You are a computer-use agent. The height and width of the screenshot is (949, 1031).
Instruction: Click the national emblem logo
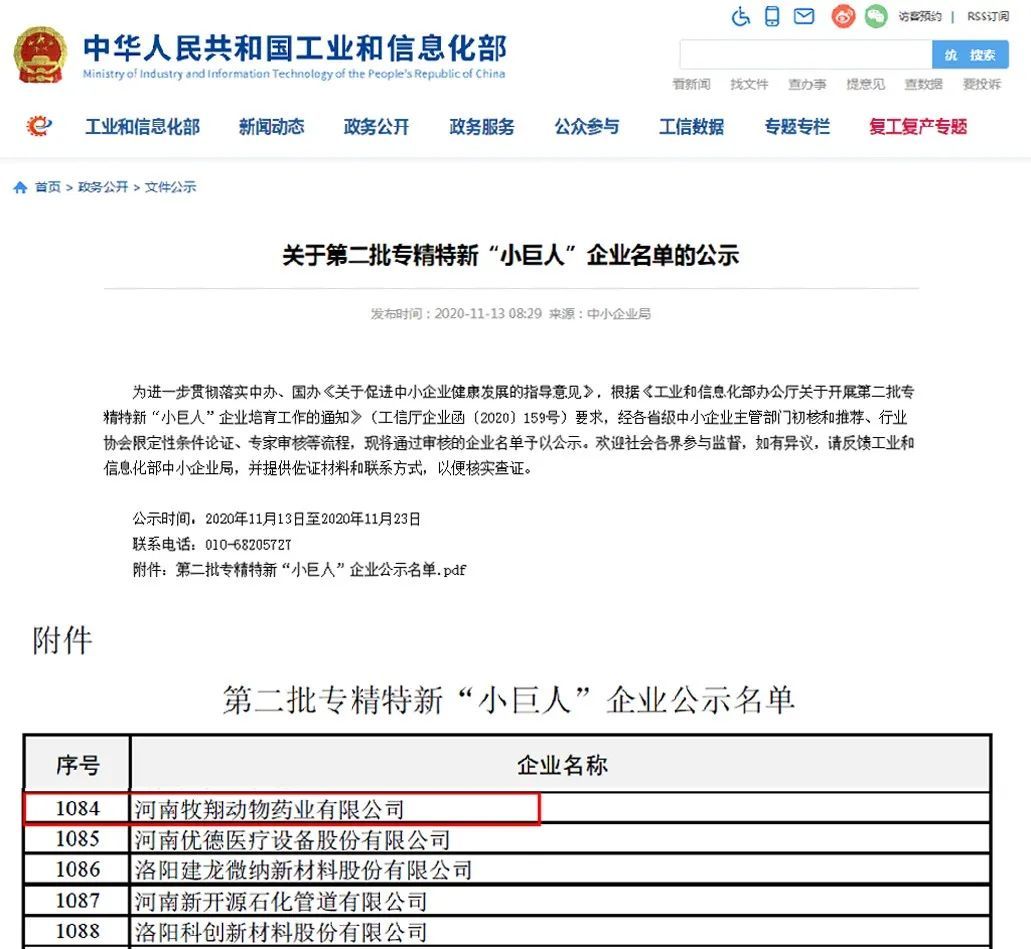41,55
